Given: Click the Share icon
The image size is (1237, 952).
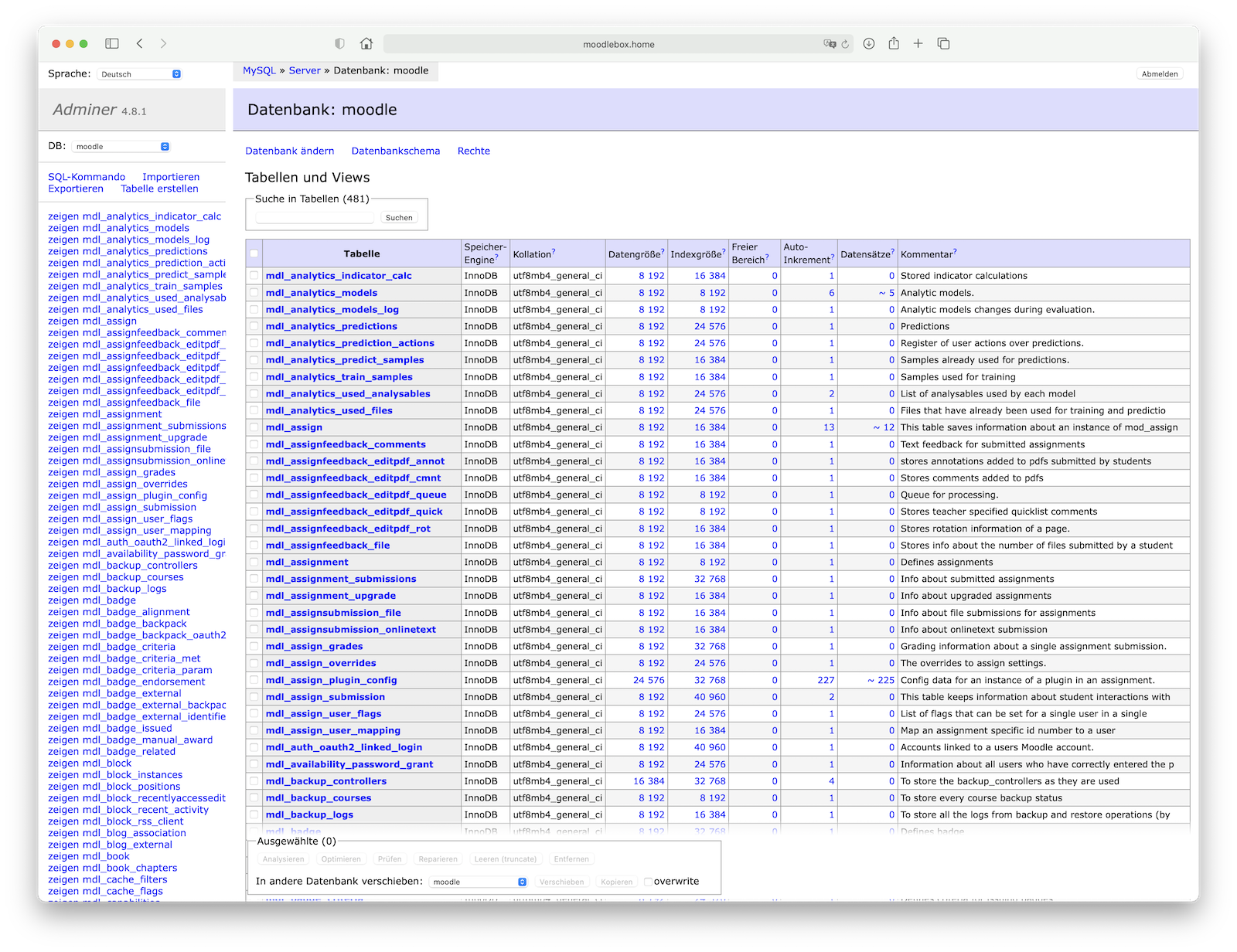Looking at the screenshot, I should pos(894,44).
